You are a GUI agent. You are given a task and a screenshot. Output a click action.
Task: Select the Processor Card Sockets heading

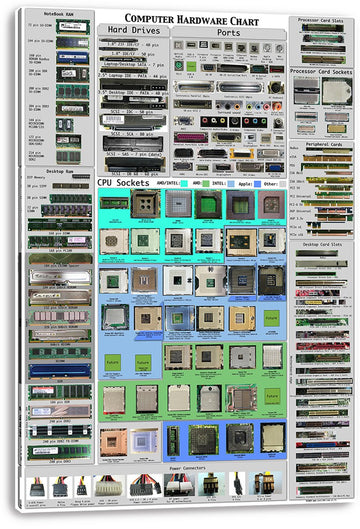pos(321,72)
